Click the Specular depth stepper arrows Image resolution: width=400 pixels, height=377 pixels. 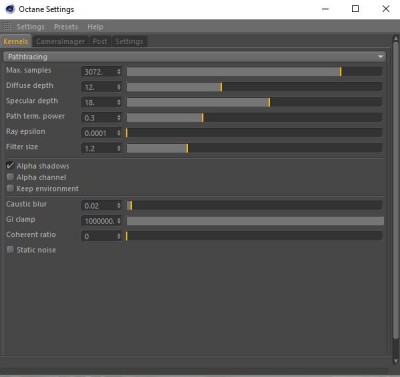coord(119,102)
